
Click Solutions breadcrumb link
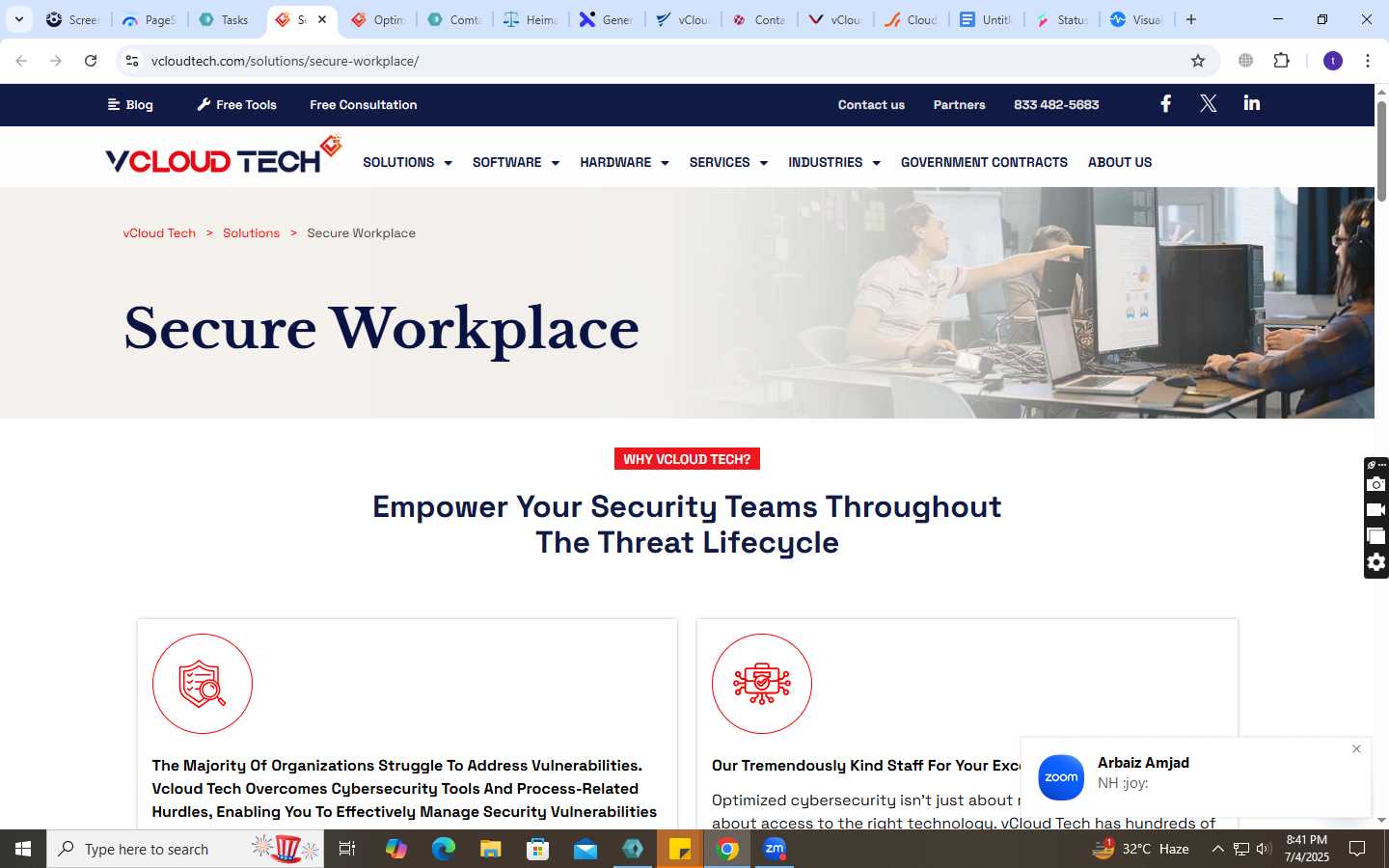click(251, 232)
